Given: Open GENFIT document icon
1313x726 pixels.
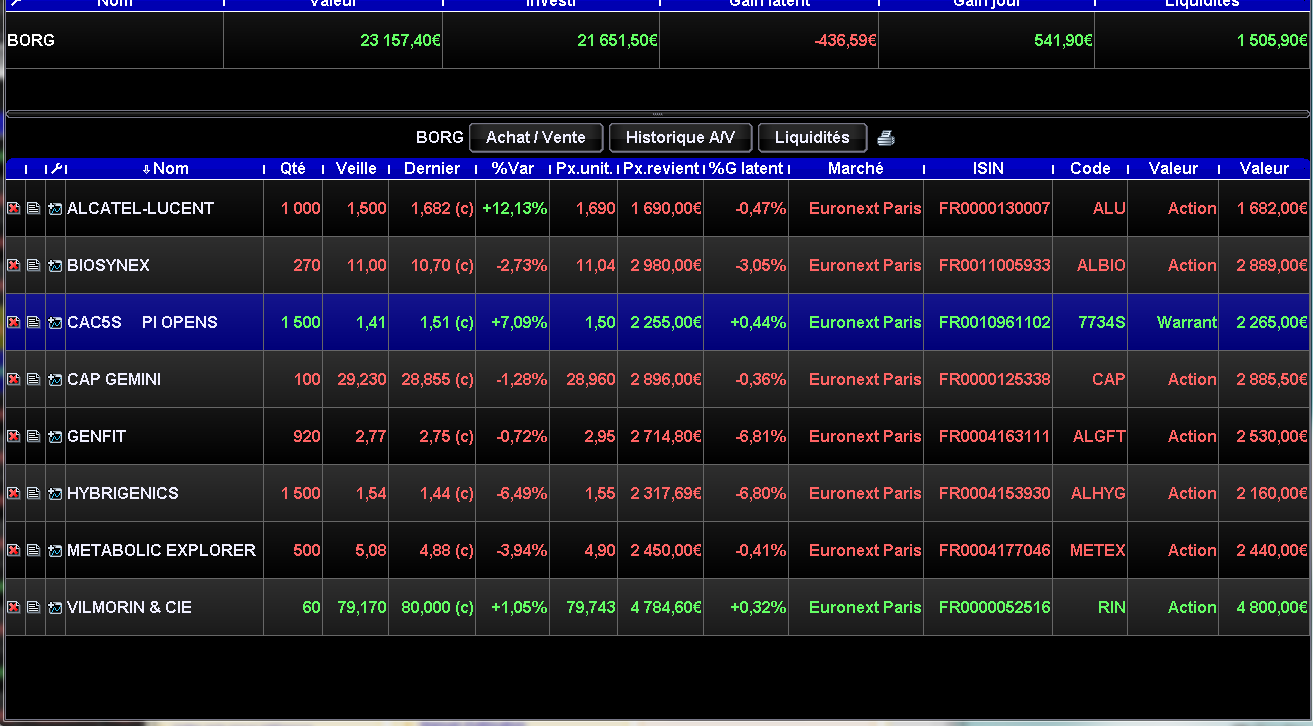Looking at the screenshot, I should [34, 436].
